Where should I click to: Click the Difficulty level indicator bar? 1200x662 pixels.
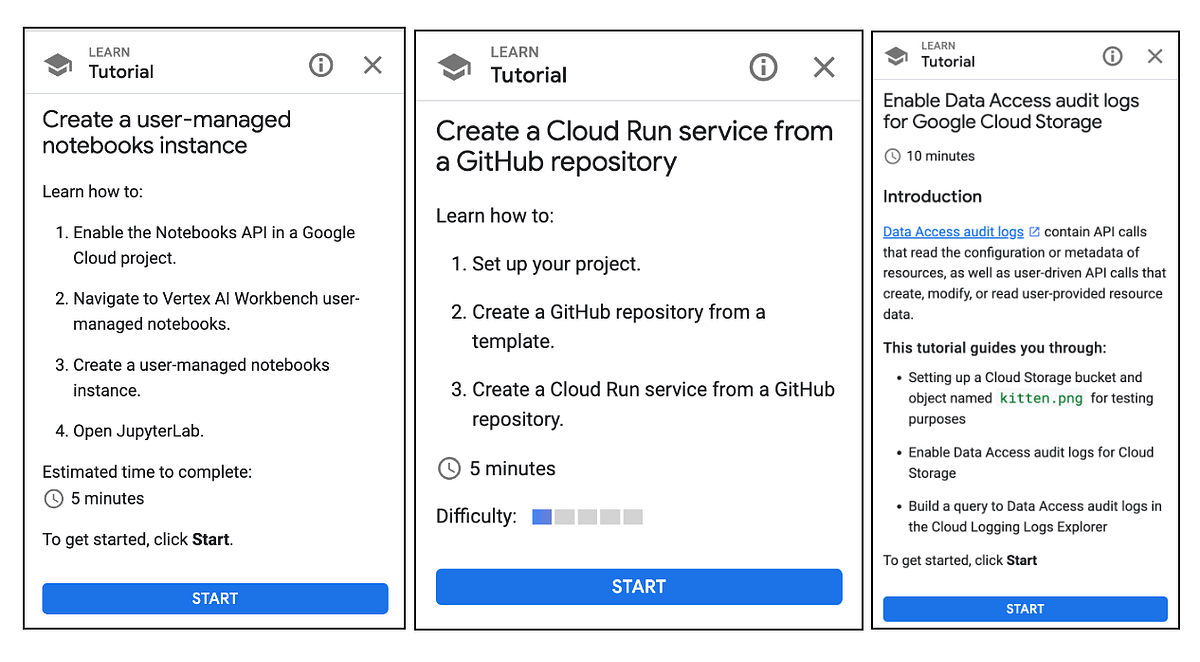[587, 516]
